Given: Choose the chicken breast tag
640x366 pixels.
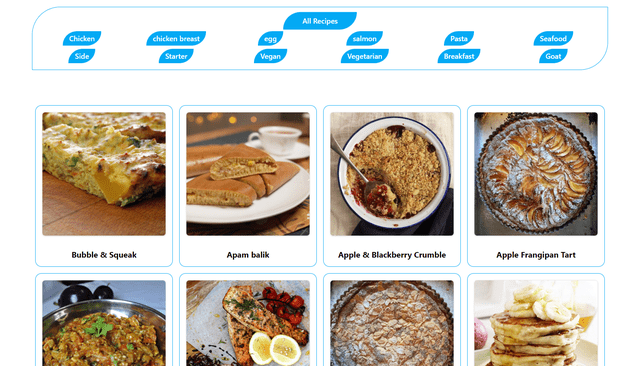Looking at the screenshot, I should (x=176, y=38).
